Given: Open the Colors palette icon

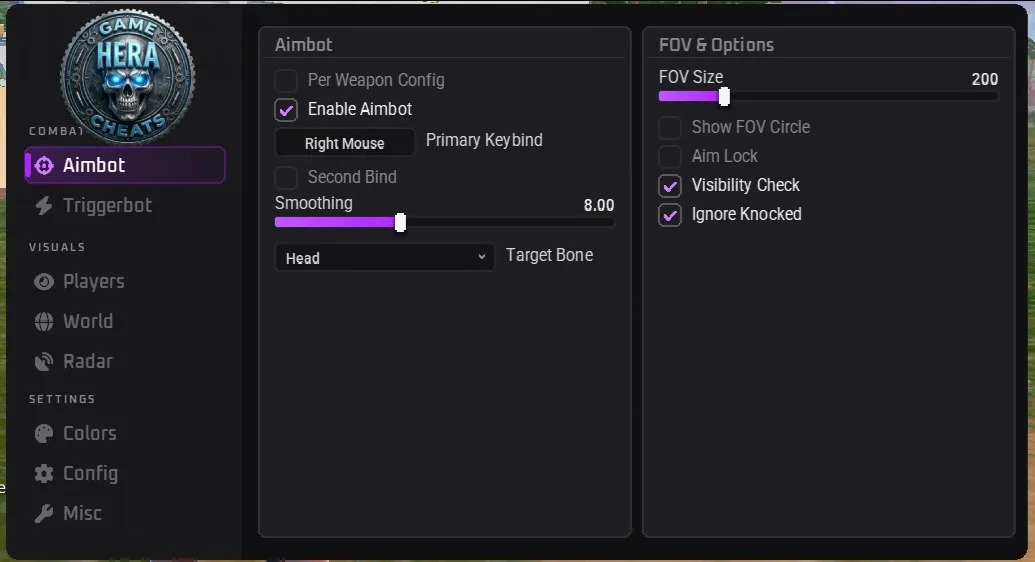Looking at the screenshot, I should point(44,433).
